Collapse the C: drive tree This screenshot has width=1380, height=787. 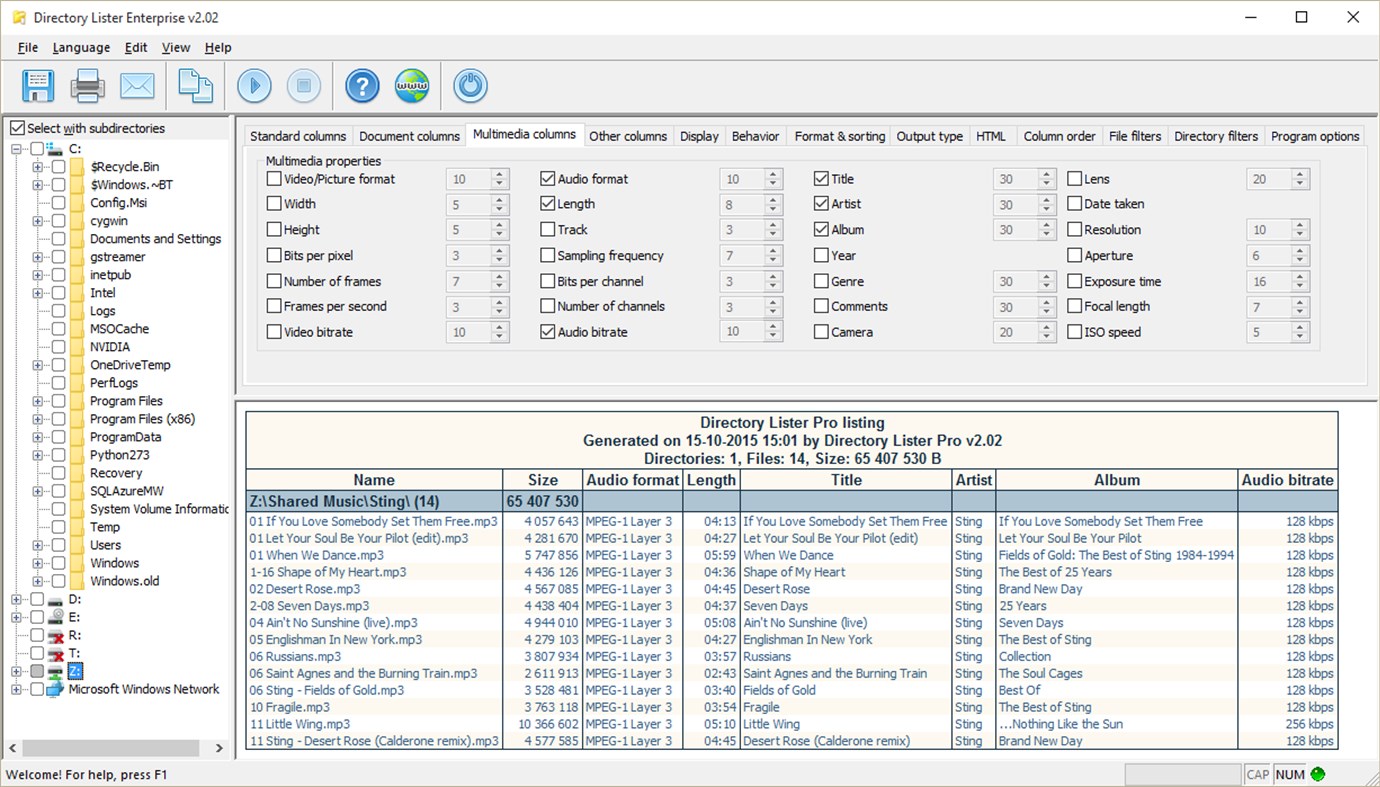[x=16, y=148]
